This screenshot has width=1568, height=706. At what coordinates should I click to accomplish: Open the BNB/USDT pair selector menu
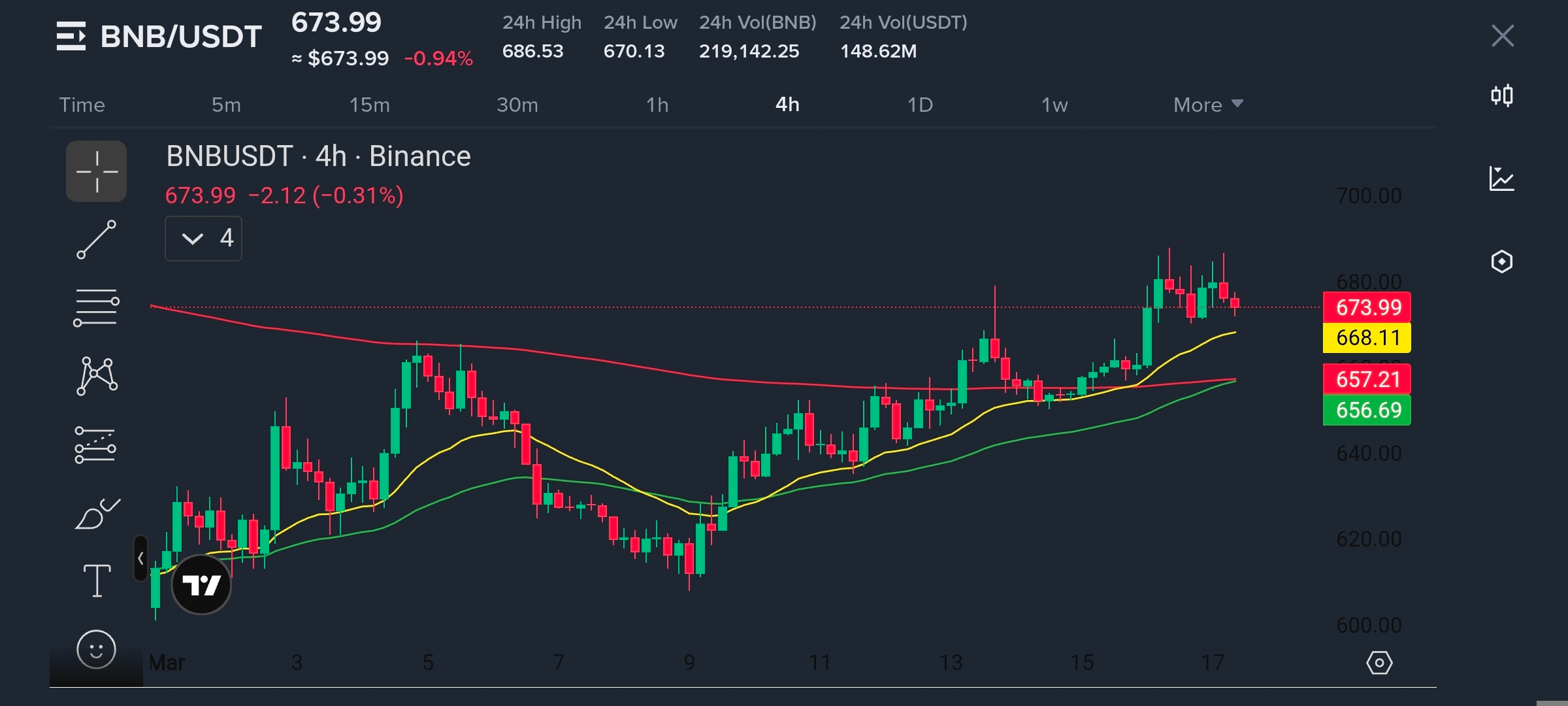pos(159,37)
